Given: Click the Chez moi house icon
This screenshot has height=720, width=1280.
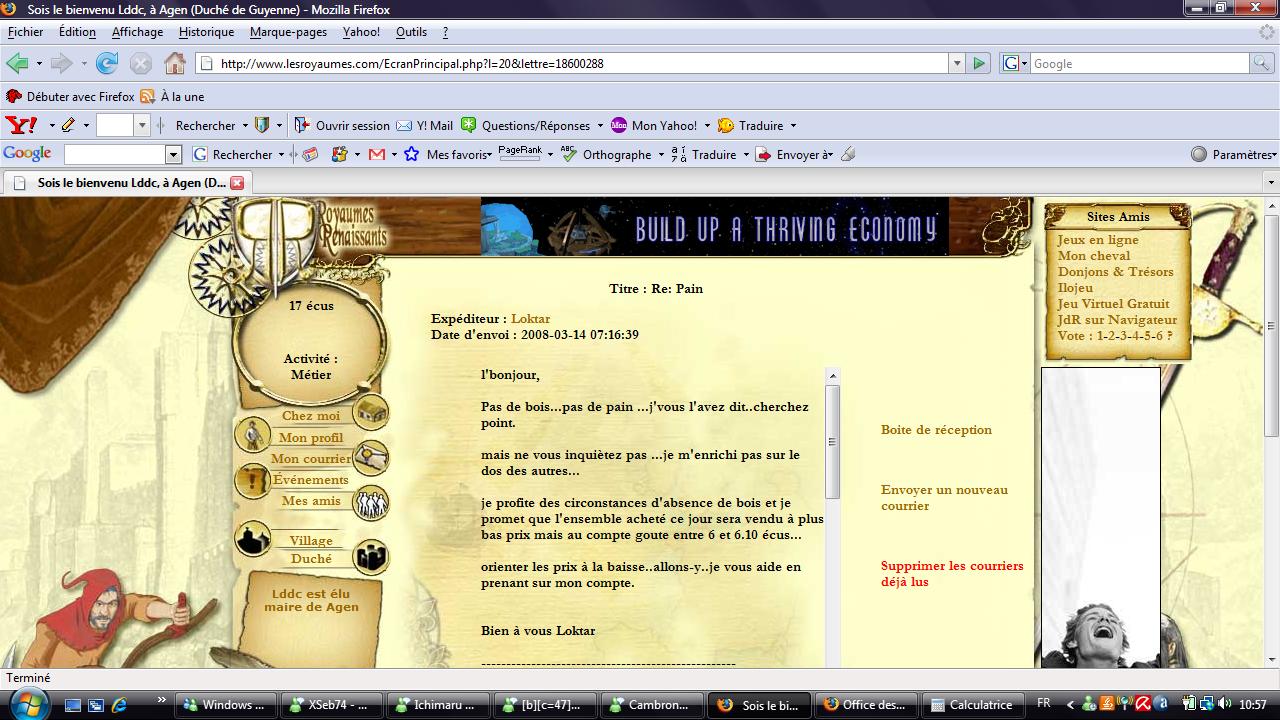Looking at the screenshot, I should (x=371, y=412).
